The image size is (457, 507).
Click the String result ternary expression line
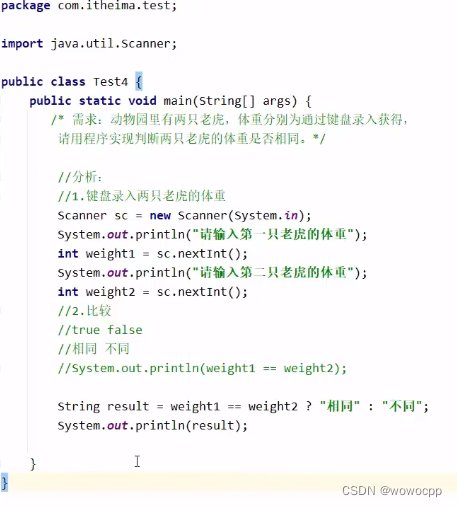[243, 406]
